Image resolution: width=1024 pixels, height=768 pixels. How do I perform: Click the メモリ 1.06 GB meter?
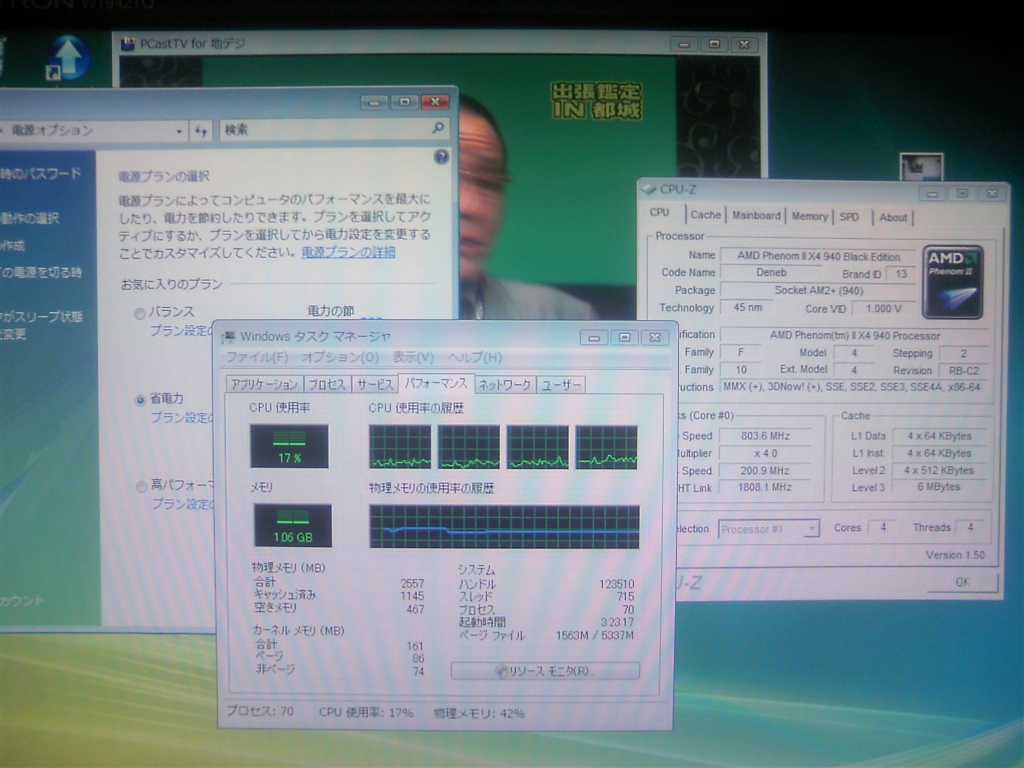(x=293, y=526)
